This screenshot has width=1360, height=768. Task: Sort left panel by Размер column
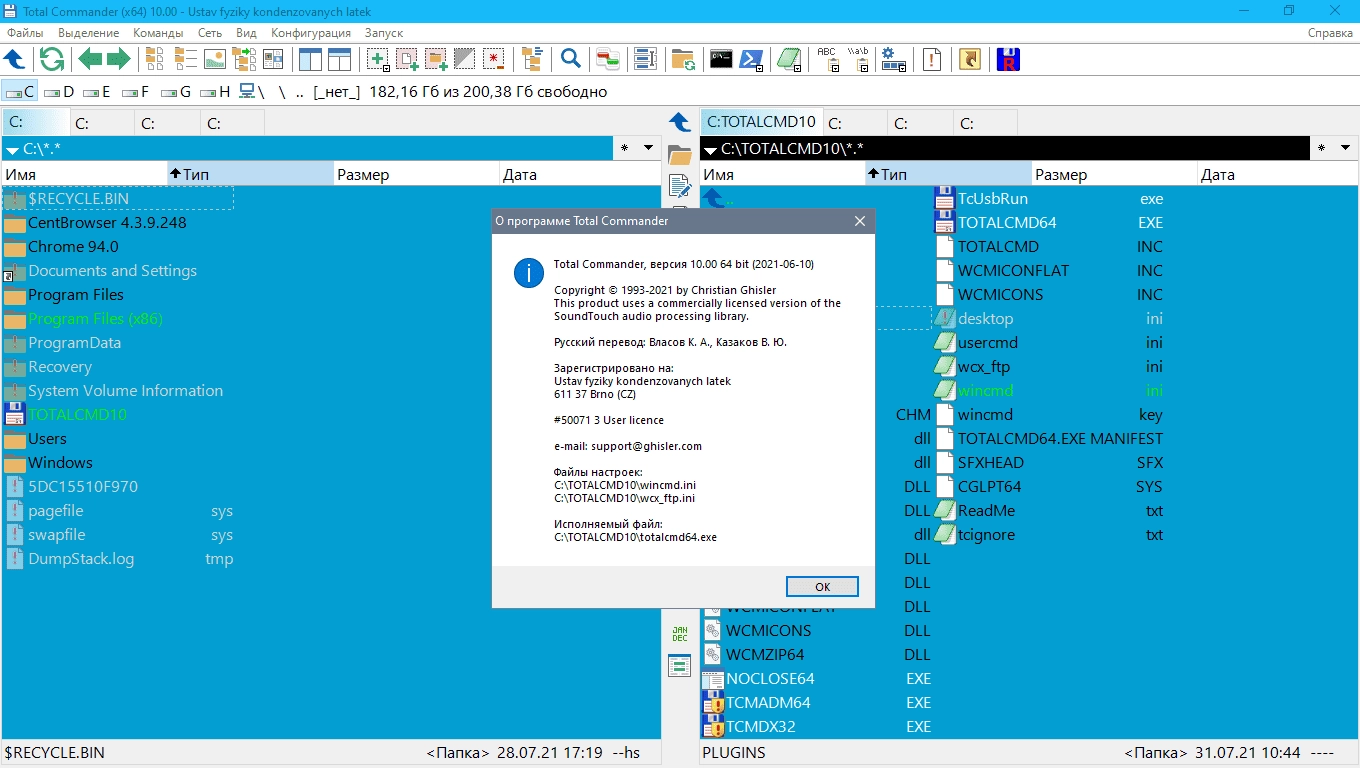[416, 174]
